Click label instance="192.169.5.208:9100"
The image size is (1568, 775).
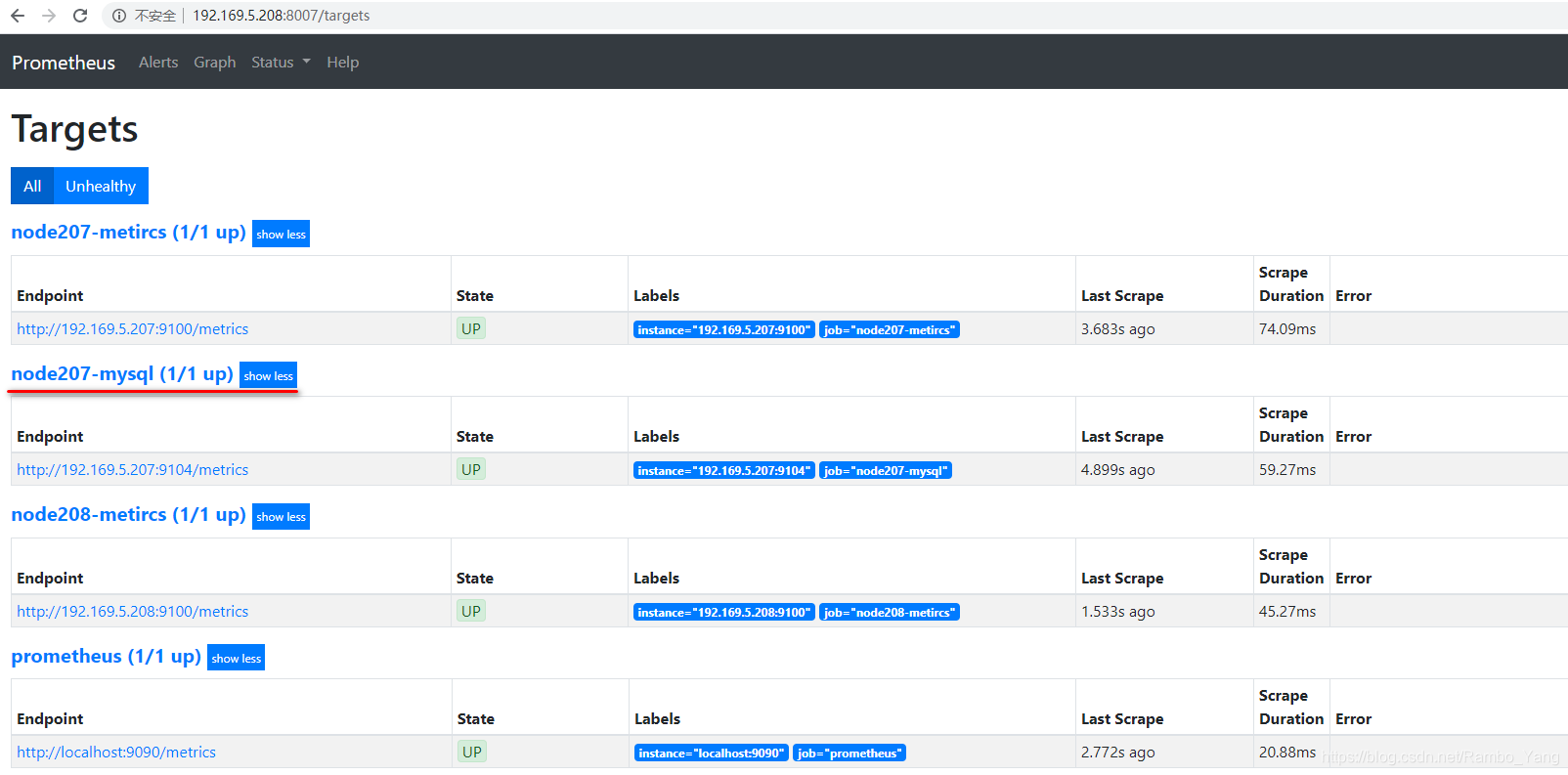[x=724, y=613]
